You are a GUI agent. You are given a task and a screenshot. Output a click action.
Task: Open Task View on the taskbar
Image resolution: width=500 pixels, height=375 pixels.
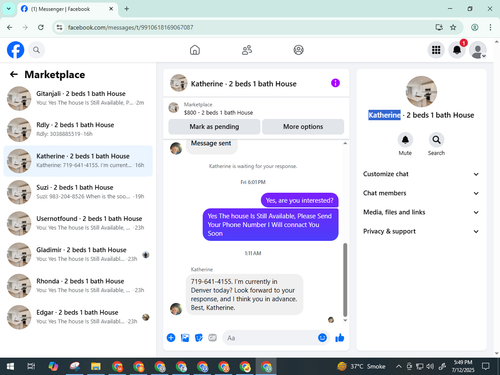click(x=31, y=366)
